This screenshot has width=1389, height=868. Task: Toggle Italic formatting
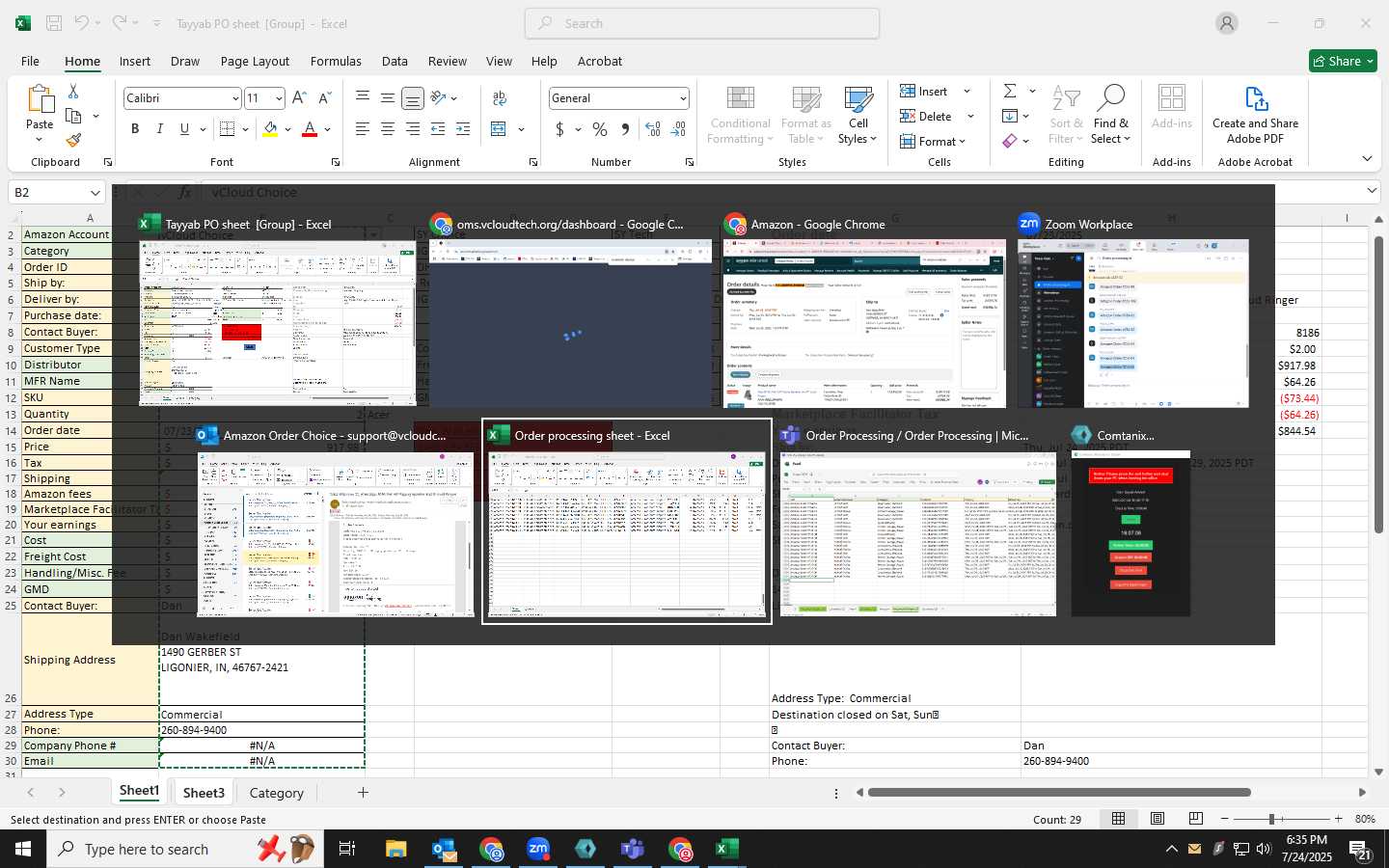pyautogui.click(x=160, y=129)
